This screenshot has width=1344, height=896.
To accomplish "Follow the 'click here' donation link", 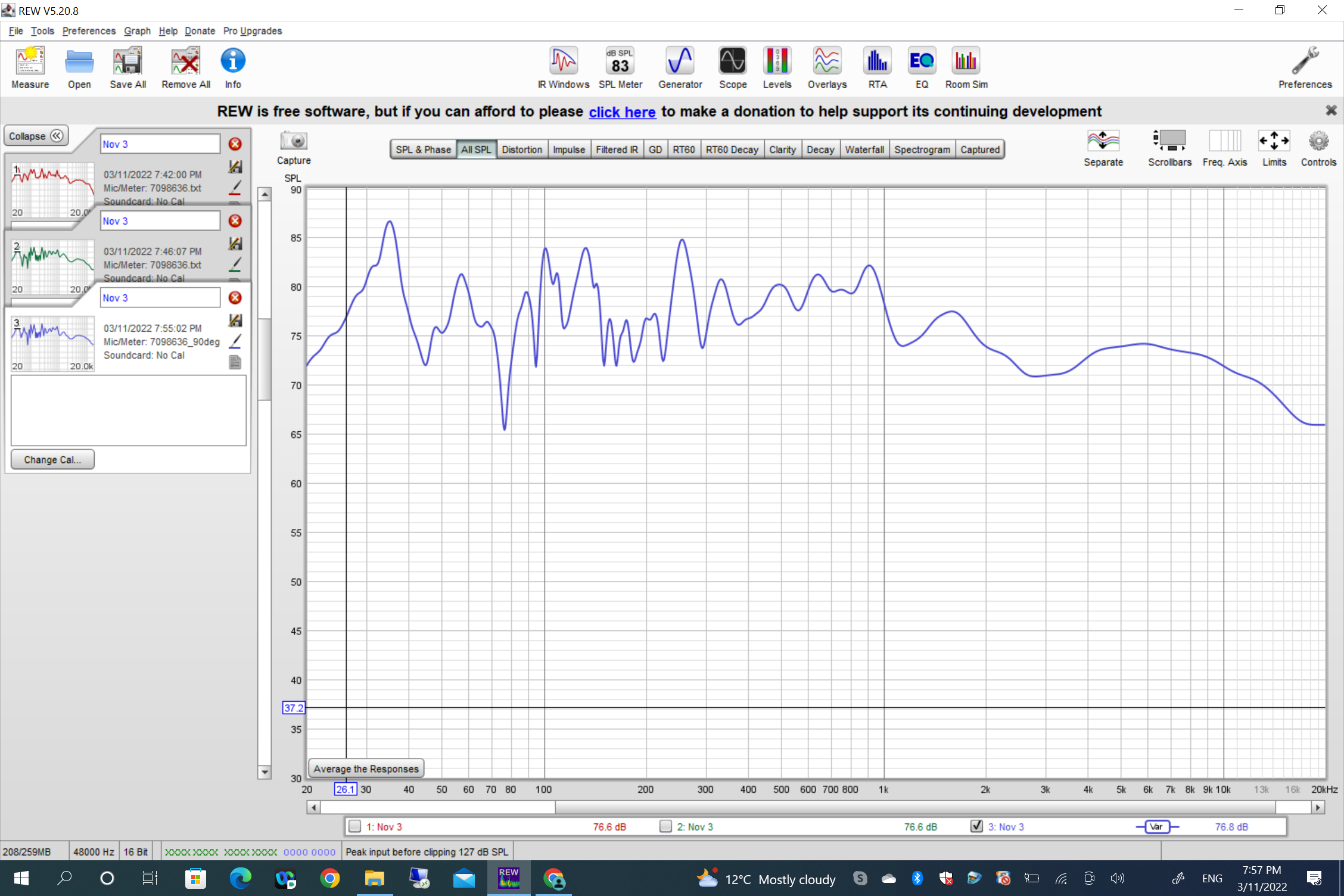I will (x=622, y=112).
